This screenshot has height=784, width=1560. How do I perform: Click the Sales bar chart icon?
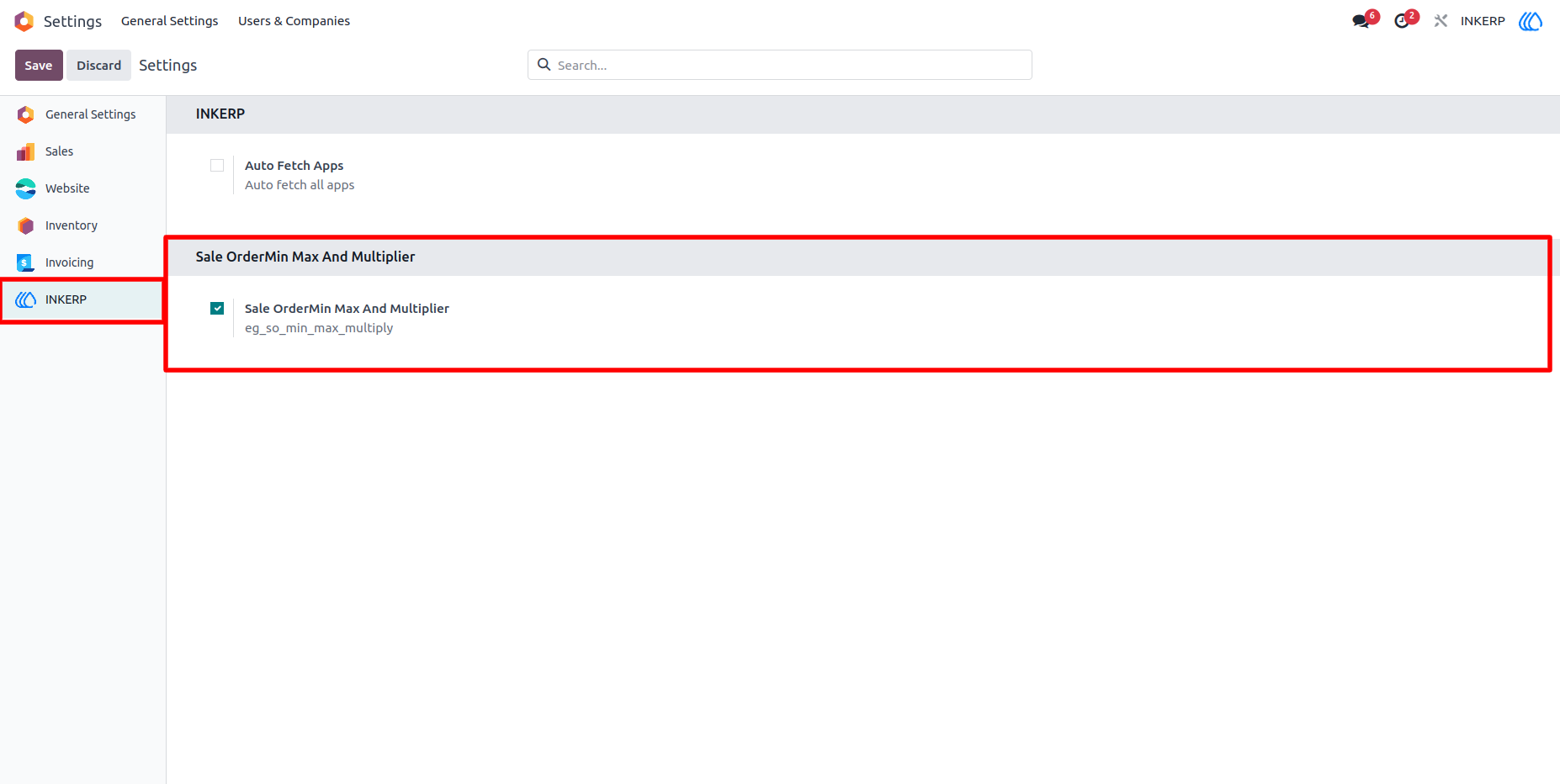pos(25,151)
